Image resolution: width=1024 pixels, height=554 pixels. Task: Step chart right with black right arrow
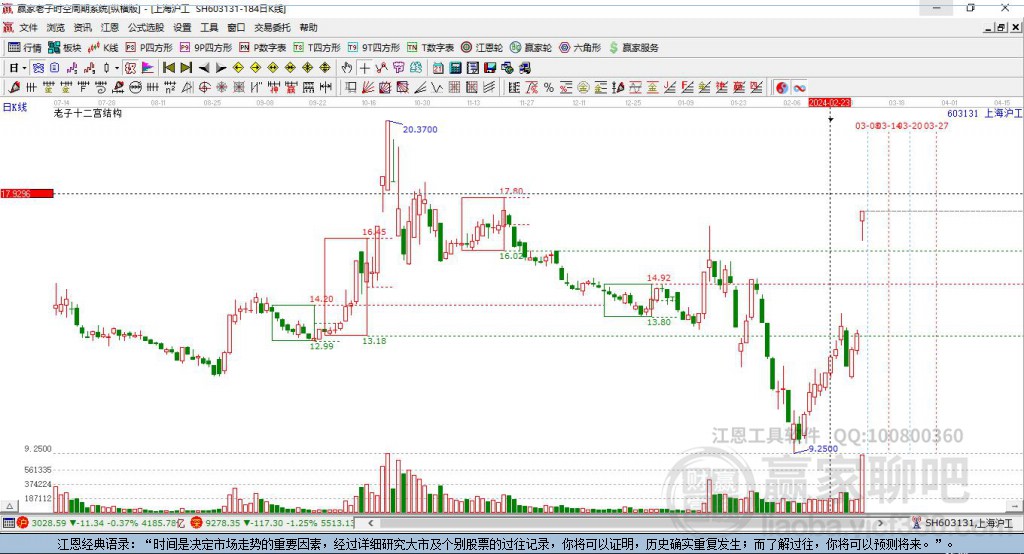tap(221, 68)
